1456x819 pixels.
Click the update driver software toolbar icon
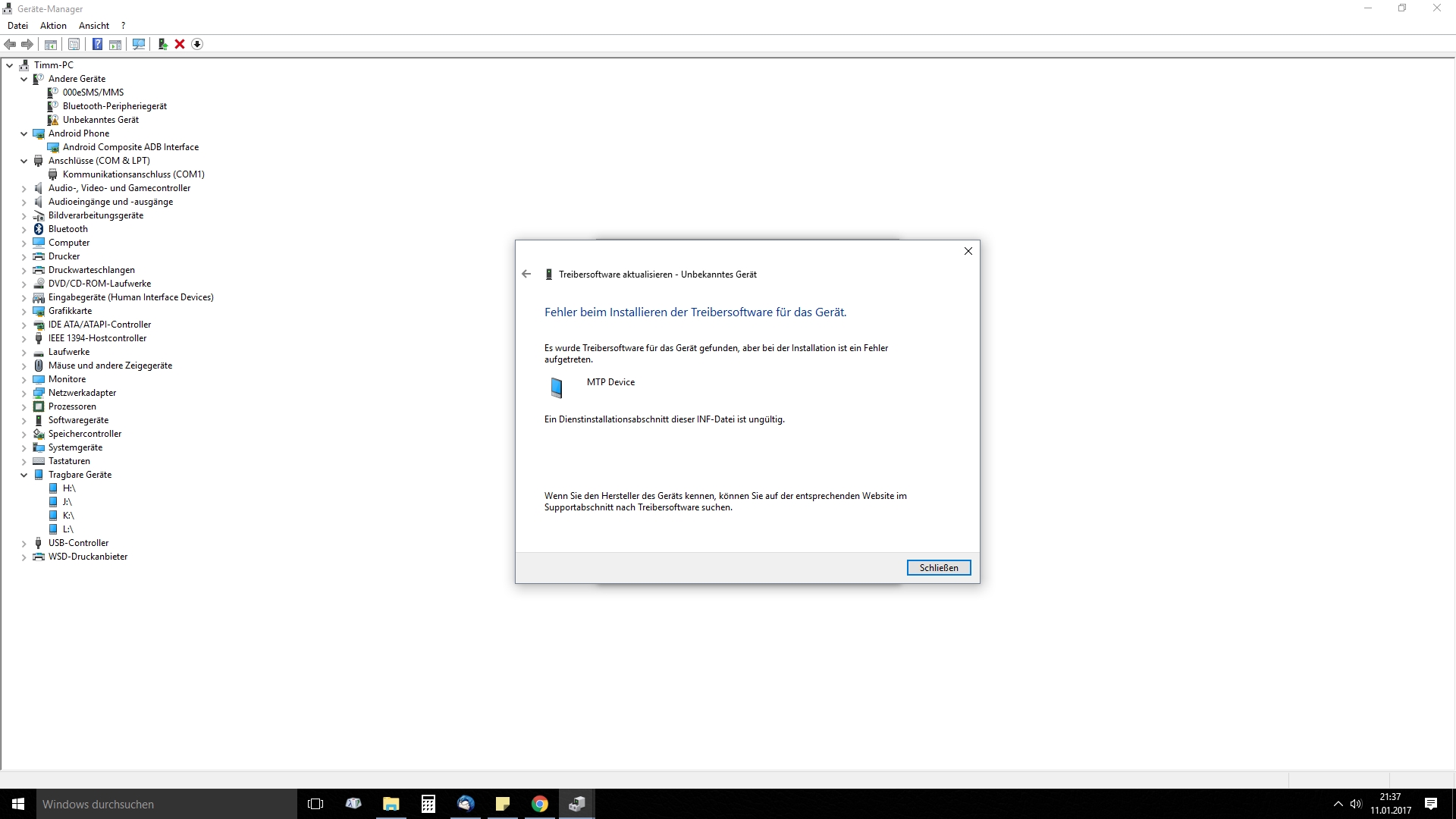(162, 44)
